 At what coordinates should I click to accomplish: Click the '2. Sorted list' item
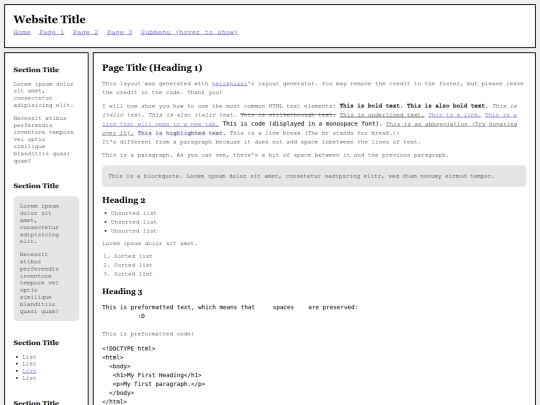point(128,265)
